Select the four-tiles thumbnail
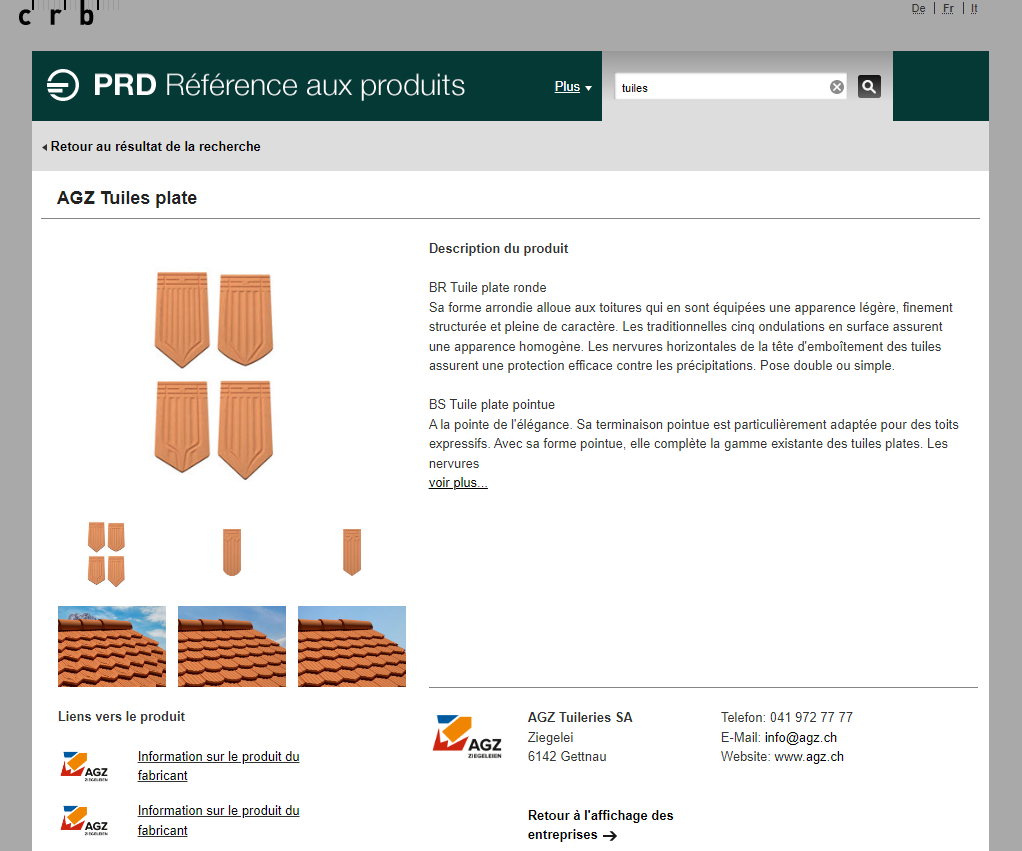The width and height of the screenshot is (1022, 851). click(x=107, y=554)
